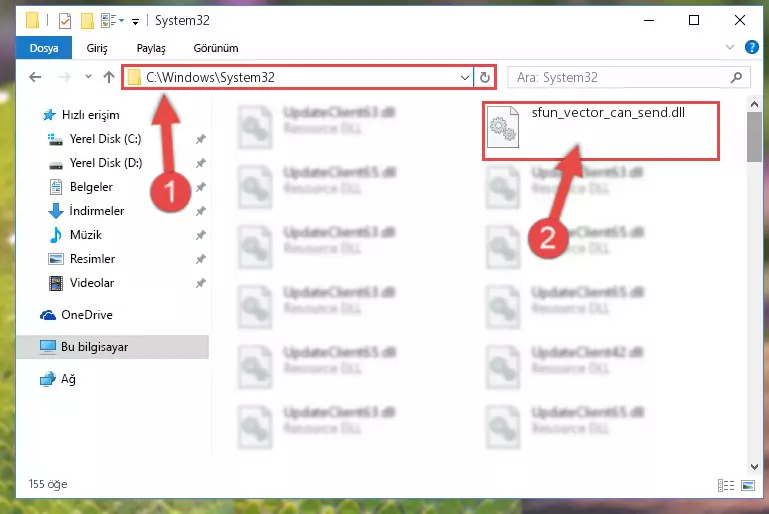This screenshot has height=514, width=769.
Task: Click the Ara: System32 search box
Action: pyautogui.click(x=629, y=77)
